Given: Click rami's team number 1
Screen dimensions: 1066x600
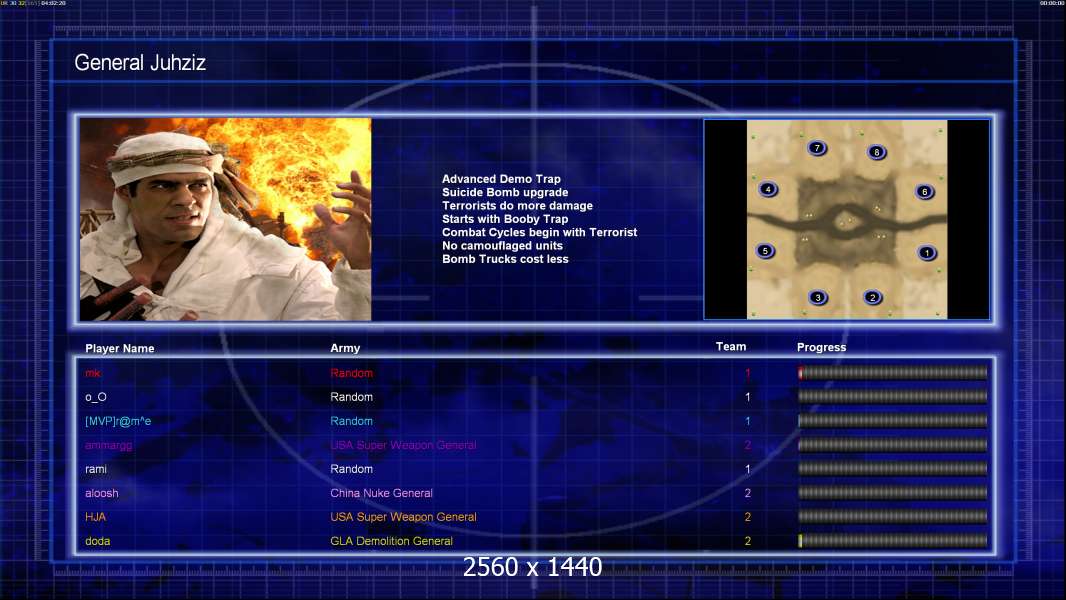Looking at the screenshot, I should pos(747,469).
